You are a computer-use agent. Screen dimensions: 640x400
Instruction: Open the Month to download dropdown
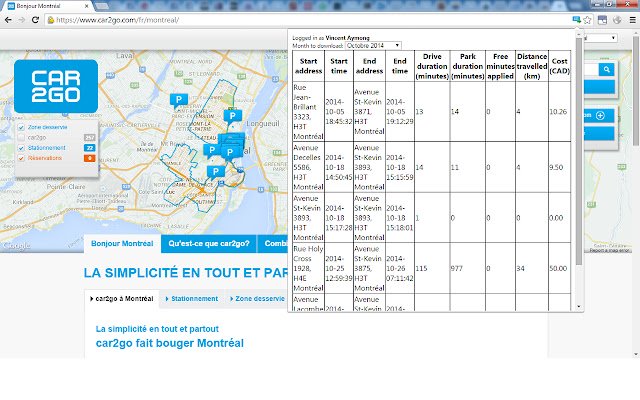tap(373, 45)
